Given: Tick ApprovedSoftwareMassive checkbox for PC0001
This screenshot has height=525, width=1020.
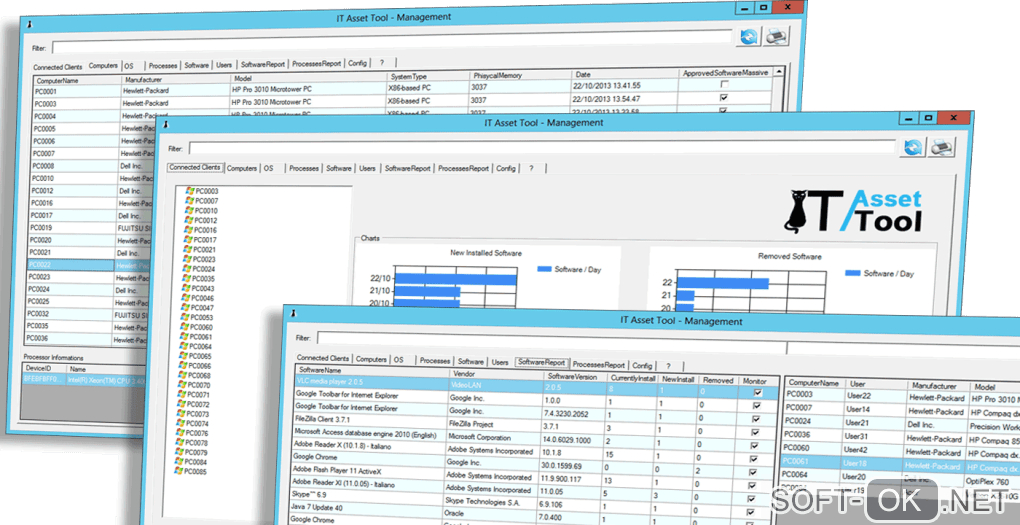Looking at the screenshot, I should [x=724, y=86].
